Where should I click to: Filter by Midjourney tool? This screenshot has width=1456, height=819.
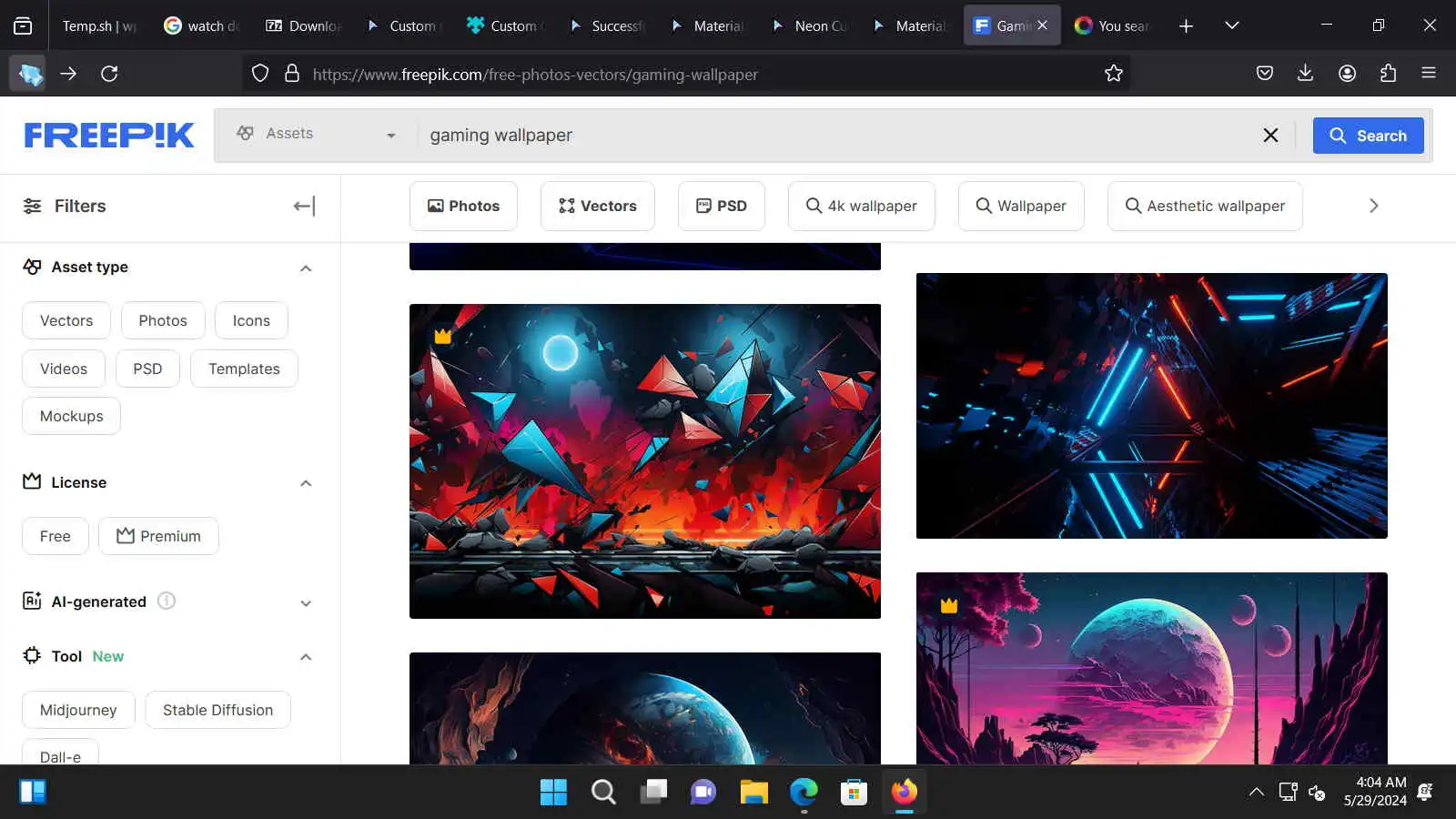coord(78,710)
